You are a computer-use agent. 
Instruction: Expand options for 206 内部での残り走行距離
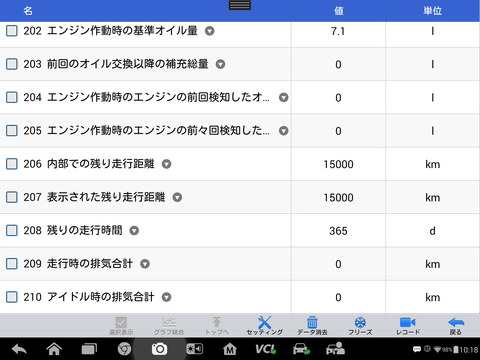pyautogui.click(x=166, y=164)
